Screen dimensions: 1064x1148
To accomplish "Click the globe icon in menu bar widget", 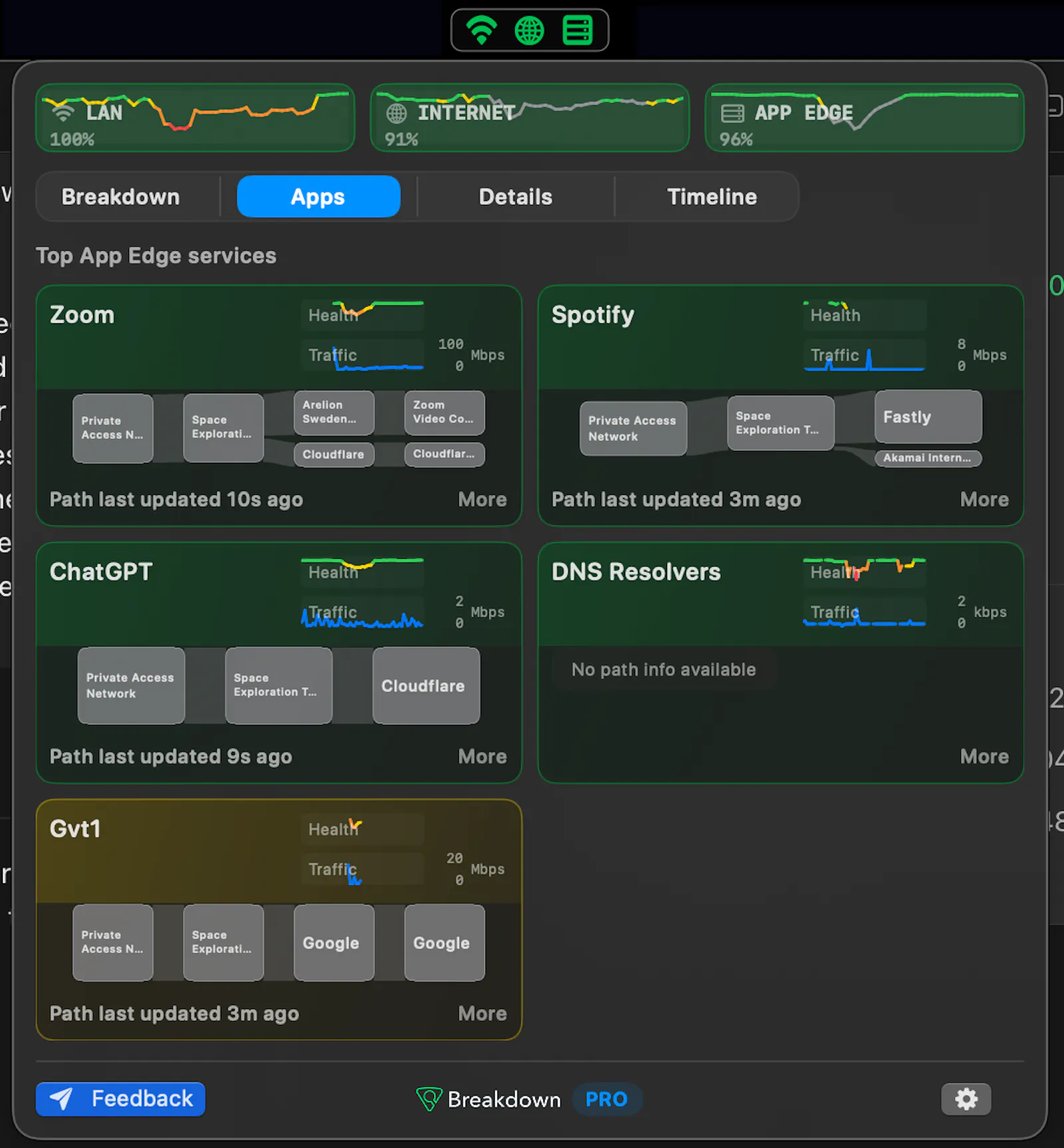I will pos(529,30).
